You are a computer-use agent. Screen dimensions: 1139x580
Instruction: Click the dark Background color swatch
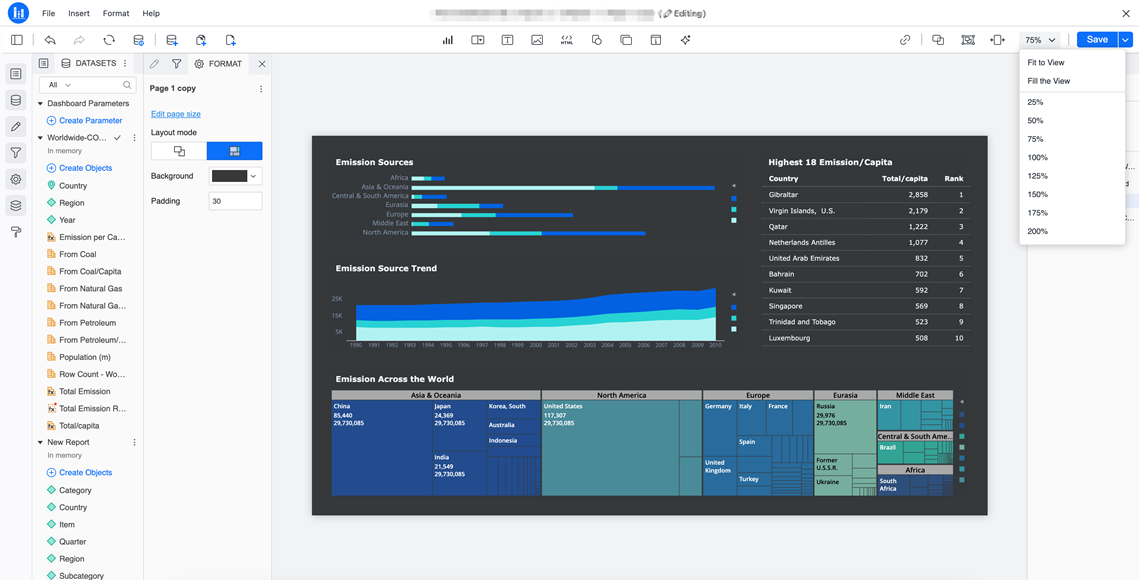(229, 176)
